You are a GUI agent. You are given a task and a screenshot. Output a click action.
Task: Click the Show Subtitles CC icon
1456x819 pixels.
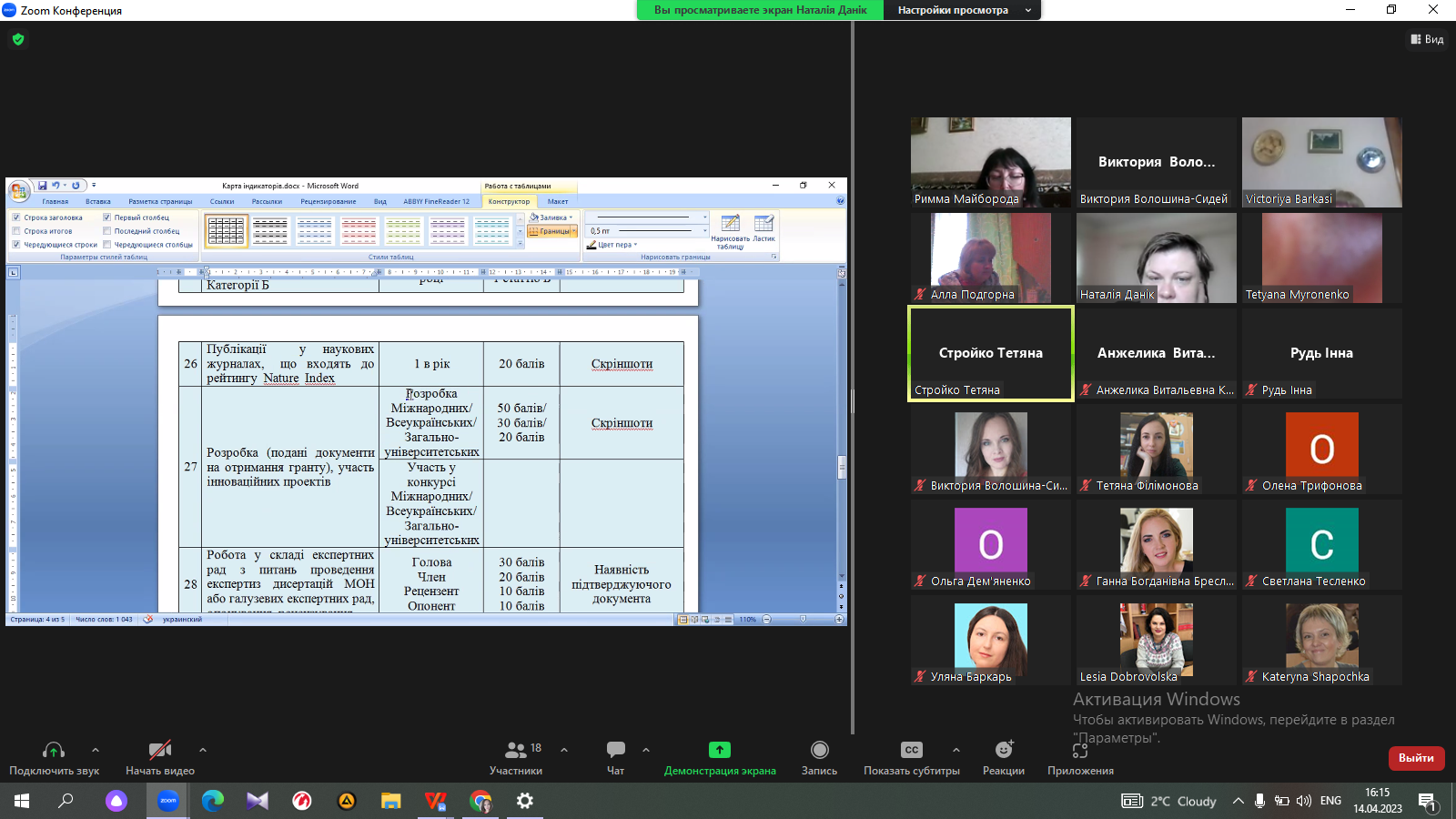click(911, 750)
